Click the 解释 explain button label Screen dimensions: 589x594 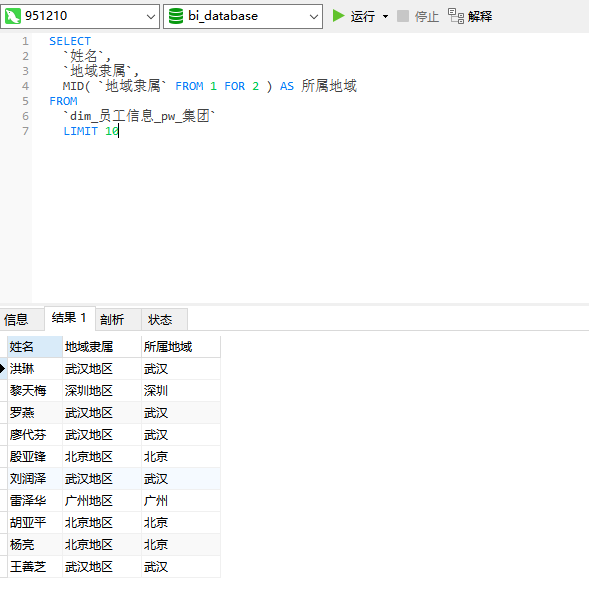click(480, 16)
